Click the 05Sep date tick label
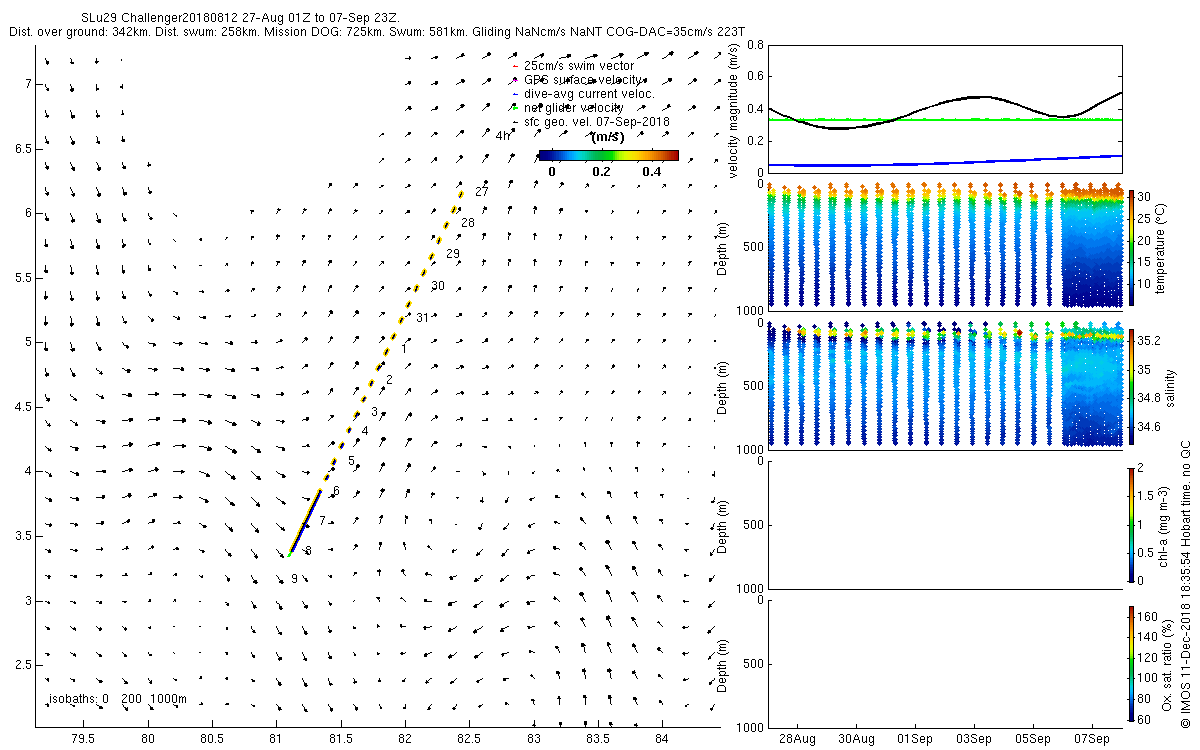Viewport: 1200px width, 750px height. (1033, 739)
